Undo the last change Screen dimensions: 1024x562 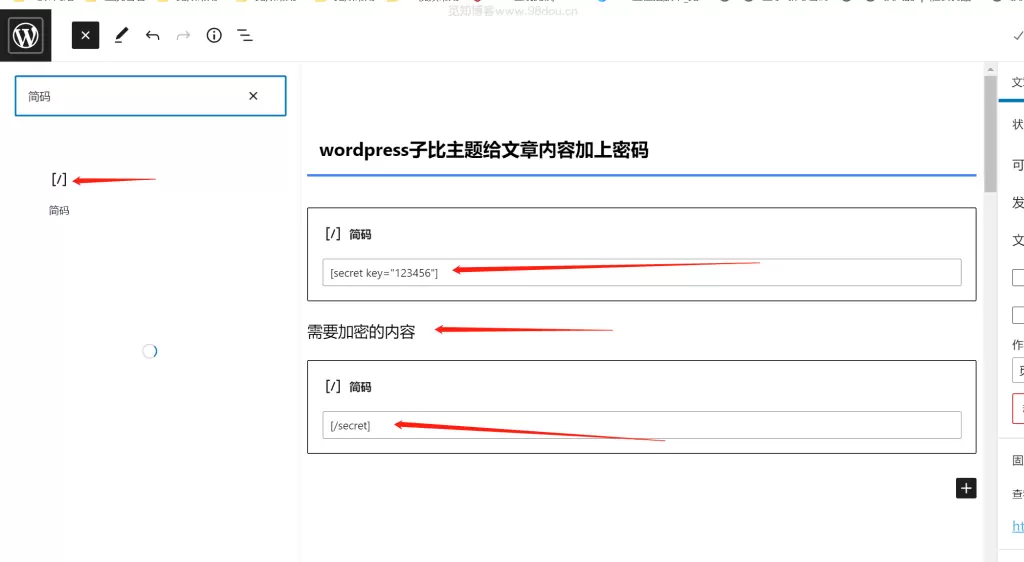(152, 35)
